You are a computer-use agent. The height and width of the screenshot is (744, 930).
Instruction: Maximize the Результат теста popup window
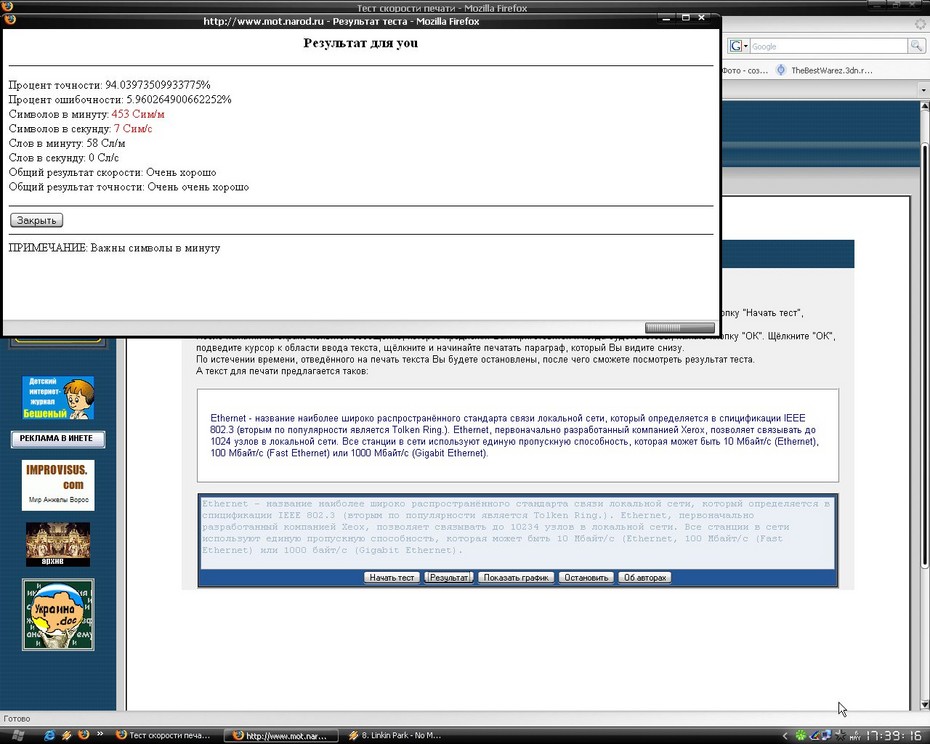(685, 18)
